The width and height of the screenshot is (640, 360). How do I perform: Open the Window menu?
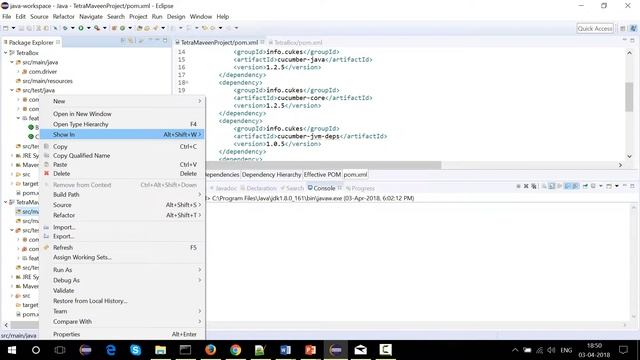(201, 17)
